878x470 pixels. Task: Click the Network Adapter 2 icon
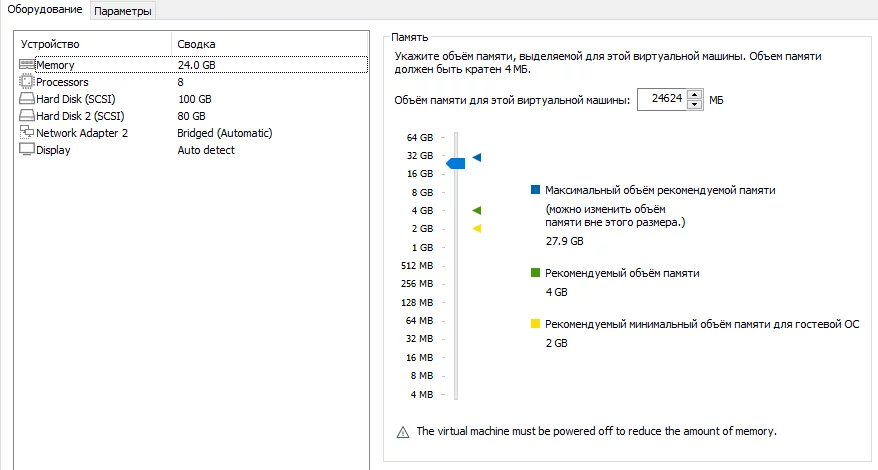27,133
